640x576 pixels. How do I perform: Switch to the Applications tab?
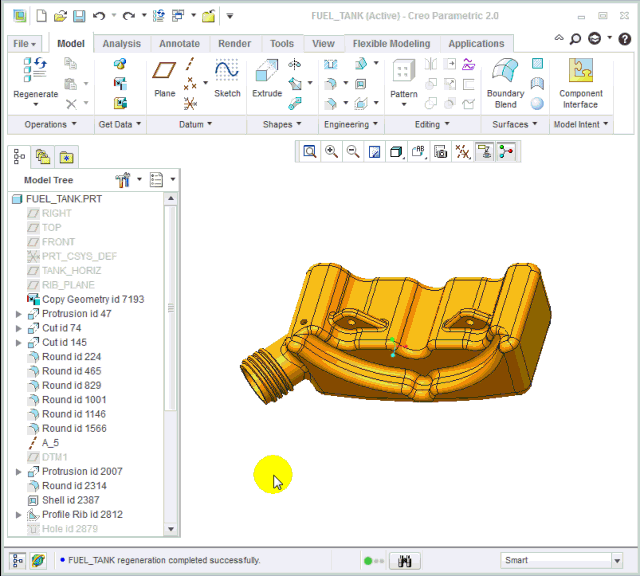[476, 44]
